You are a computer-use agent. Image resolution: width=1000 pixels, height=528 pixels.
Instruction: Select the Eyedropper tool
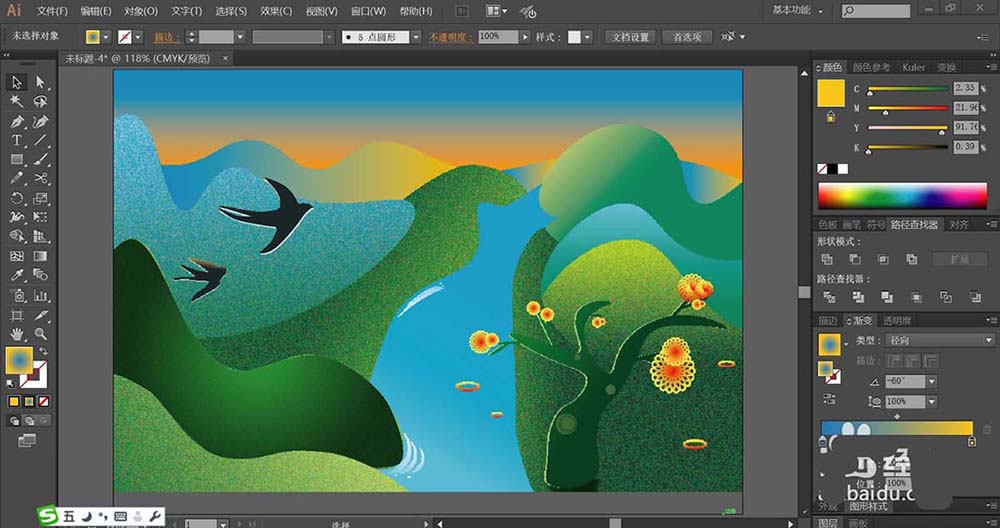pos(17,275)
